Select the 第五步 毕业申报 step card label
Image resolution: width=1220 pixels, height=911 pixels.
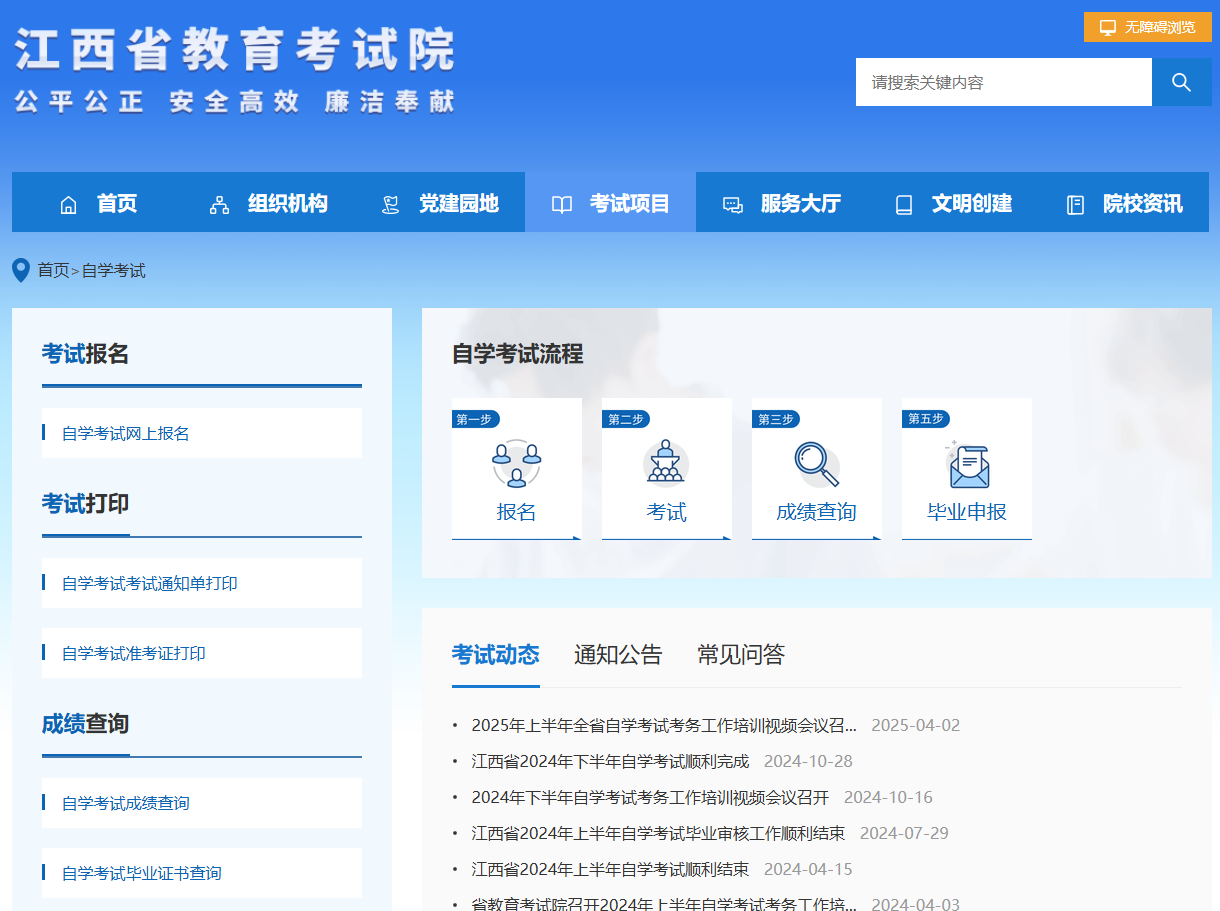point(967,512)
